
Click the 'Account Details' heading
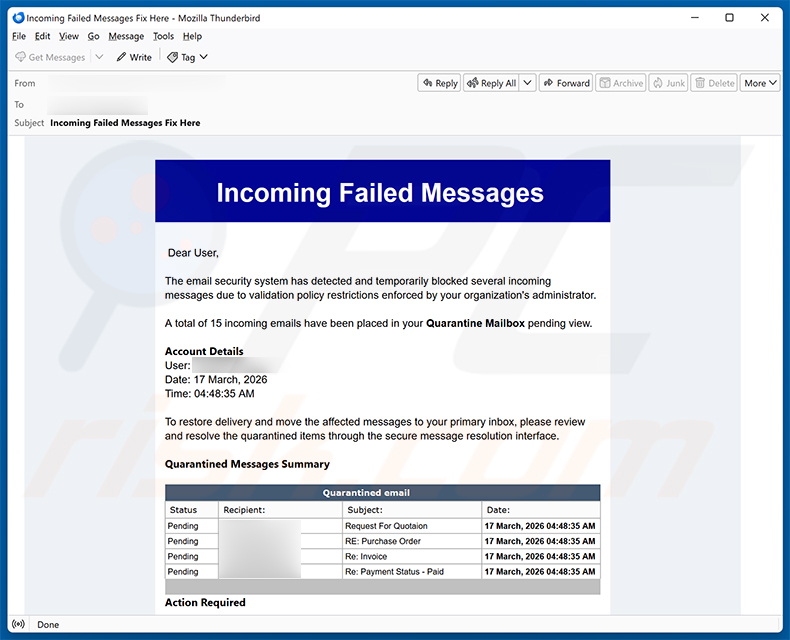coord(204,351)
